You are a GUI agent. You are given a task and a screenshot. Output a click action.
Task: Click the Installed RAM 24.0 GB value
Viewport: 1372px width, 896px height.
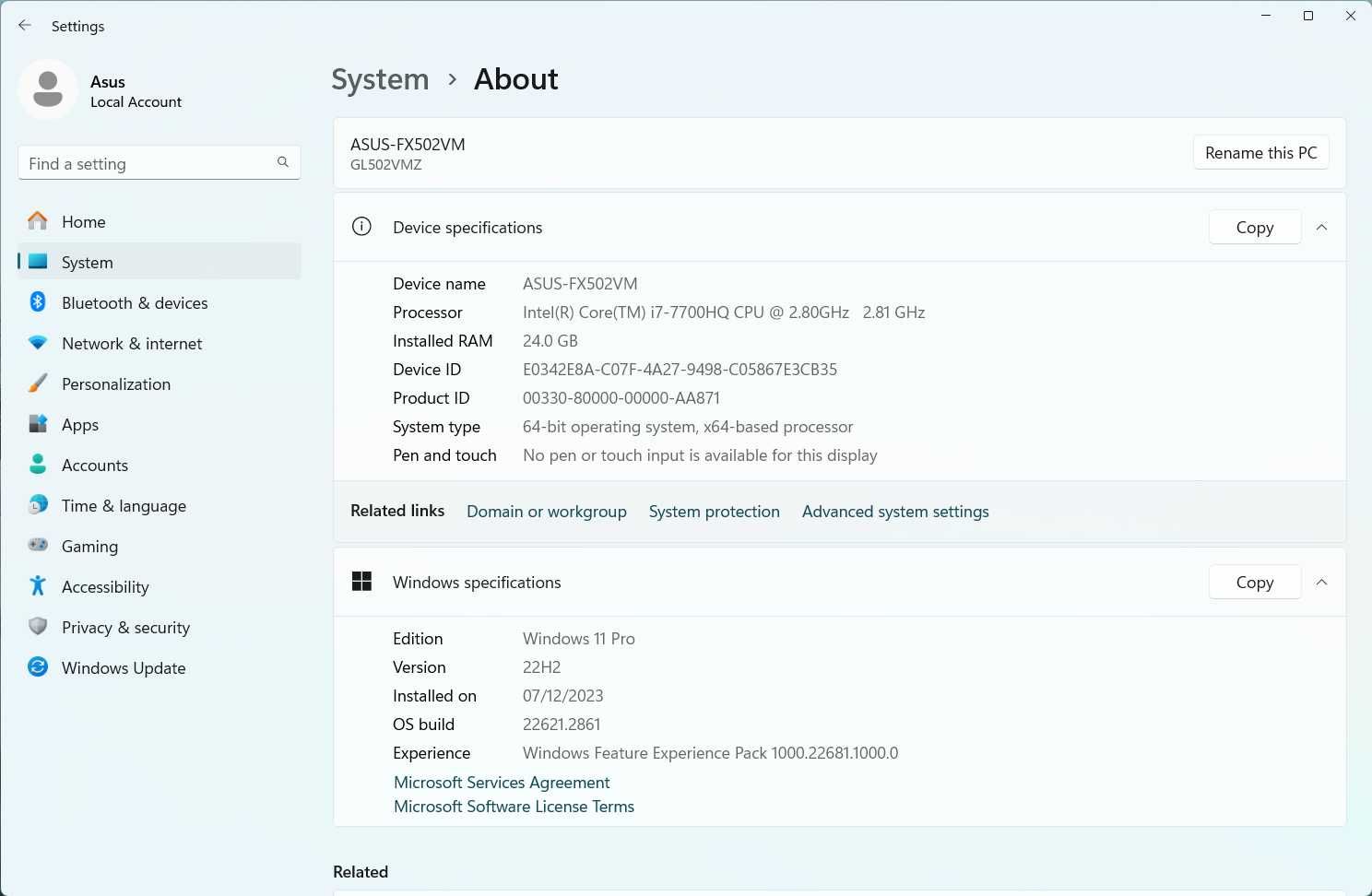point(550,340)
